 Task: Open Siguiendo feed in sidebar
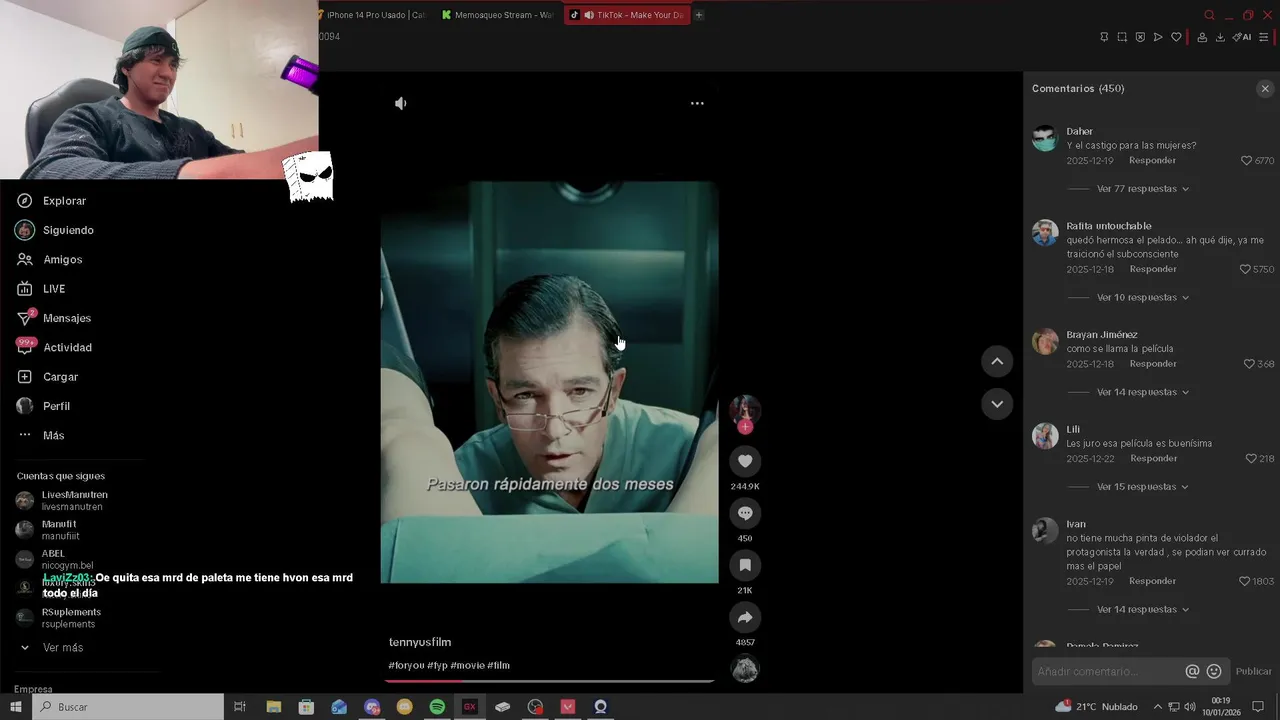(56, 230)
